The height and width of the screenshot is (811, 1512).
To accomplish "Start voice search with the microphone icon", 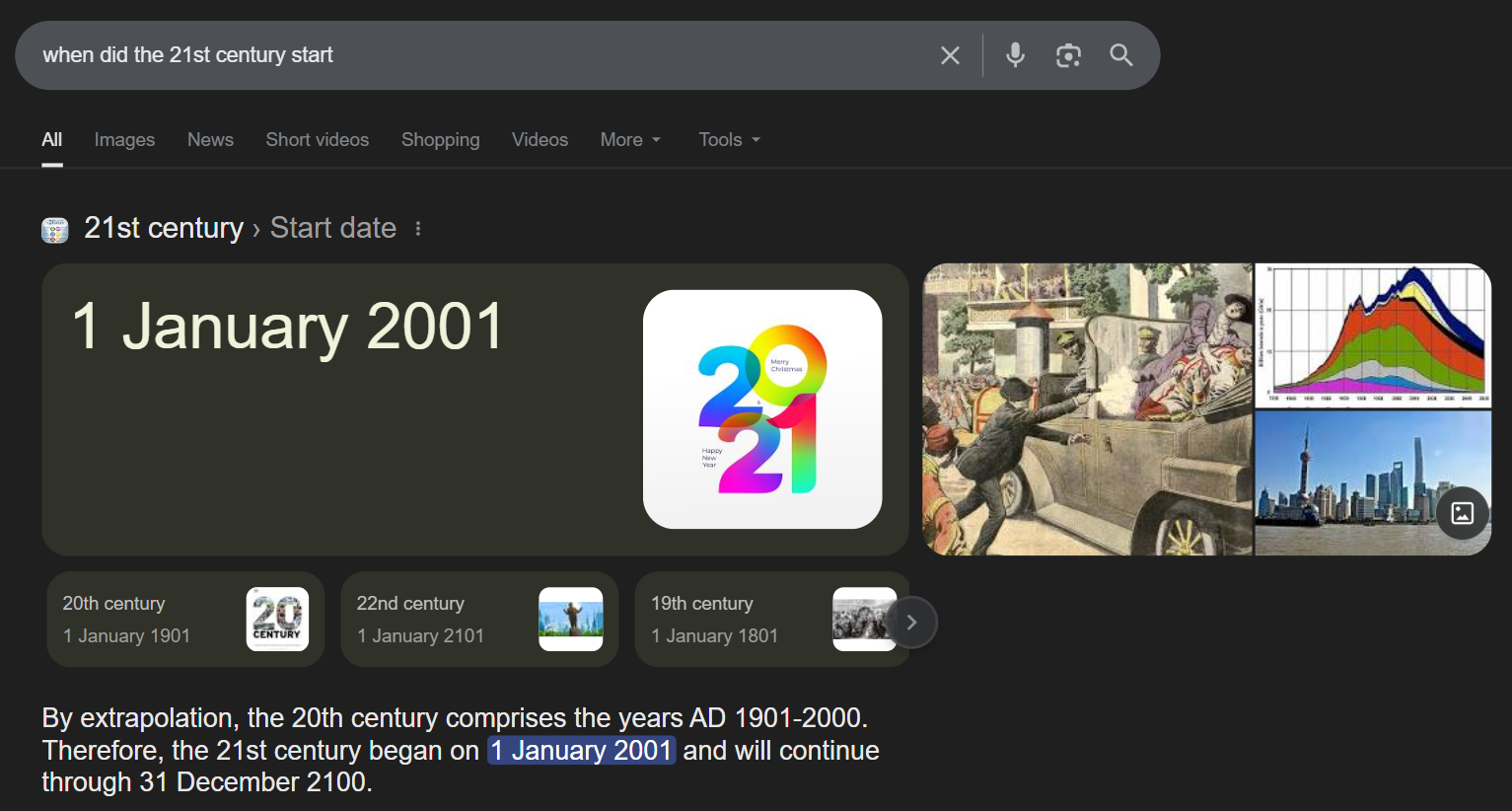I will tap(1015, 55).
